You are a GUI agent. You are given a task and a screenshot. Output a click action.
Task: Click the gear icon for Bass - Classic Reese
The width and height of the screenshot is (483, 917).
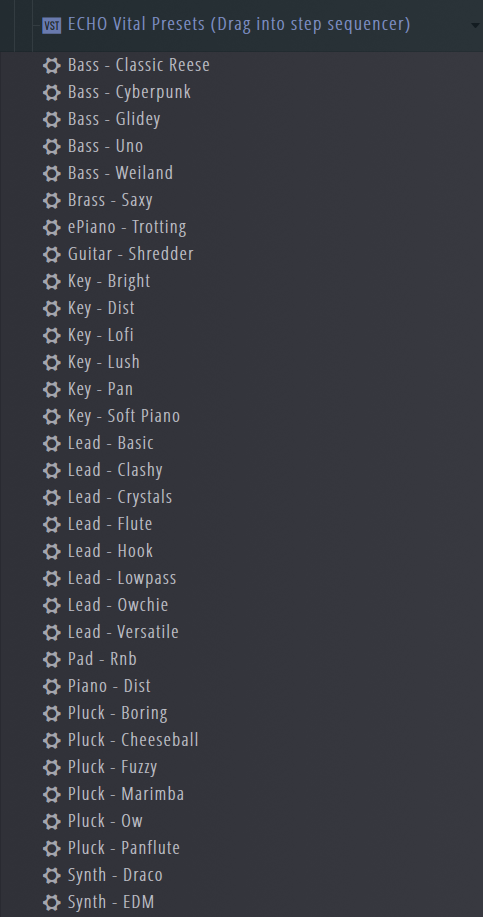52,66
